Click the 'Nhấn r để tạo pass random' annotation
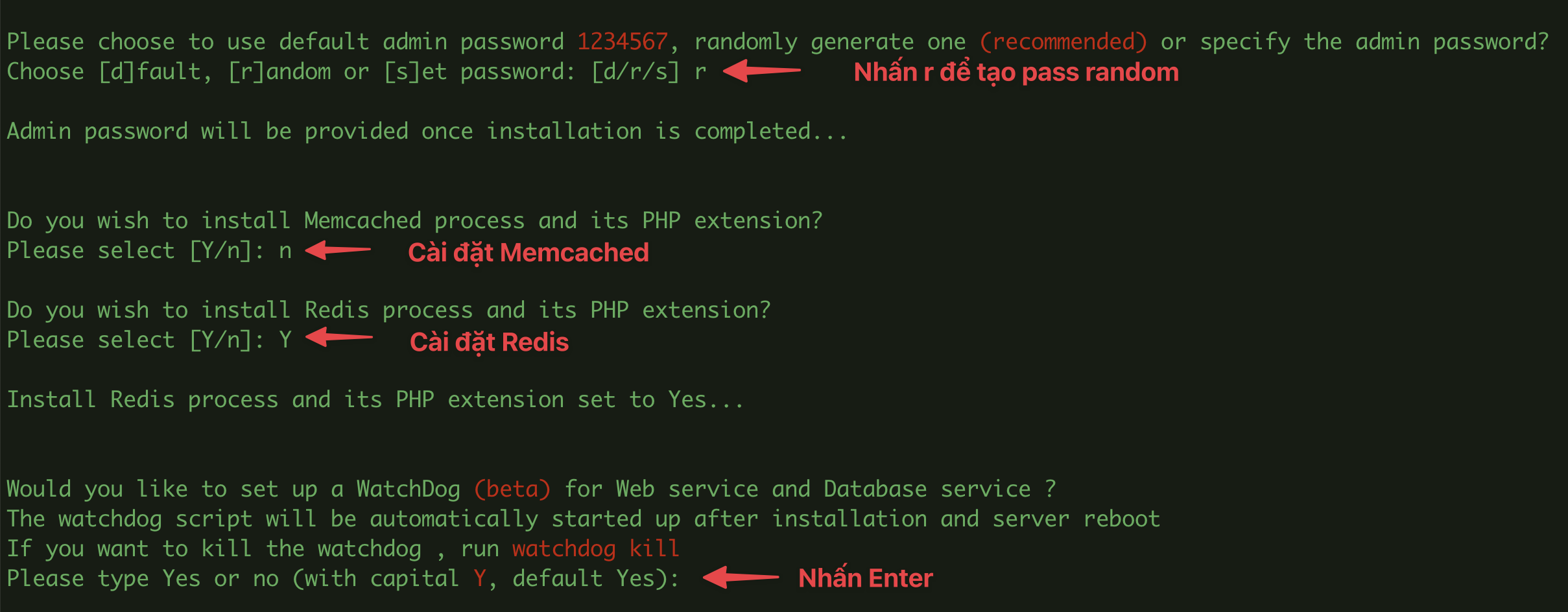Image resolution: width=1568 pixels, height=612 pixels. 1016,73
